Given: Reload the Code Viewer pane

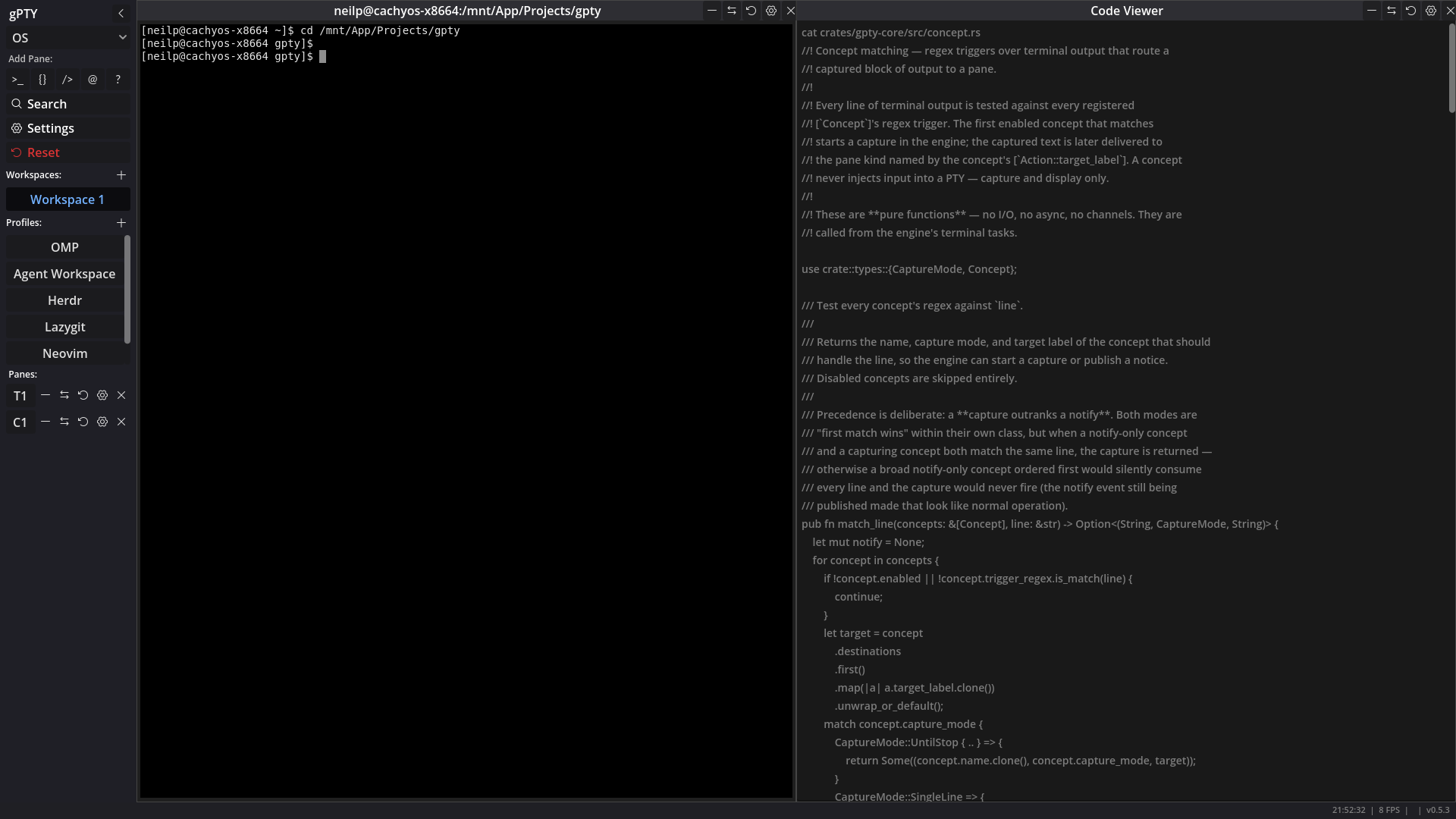Looking at the screenshot, I should coord(1411,11).
